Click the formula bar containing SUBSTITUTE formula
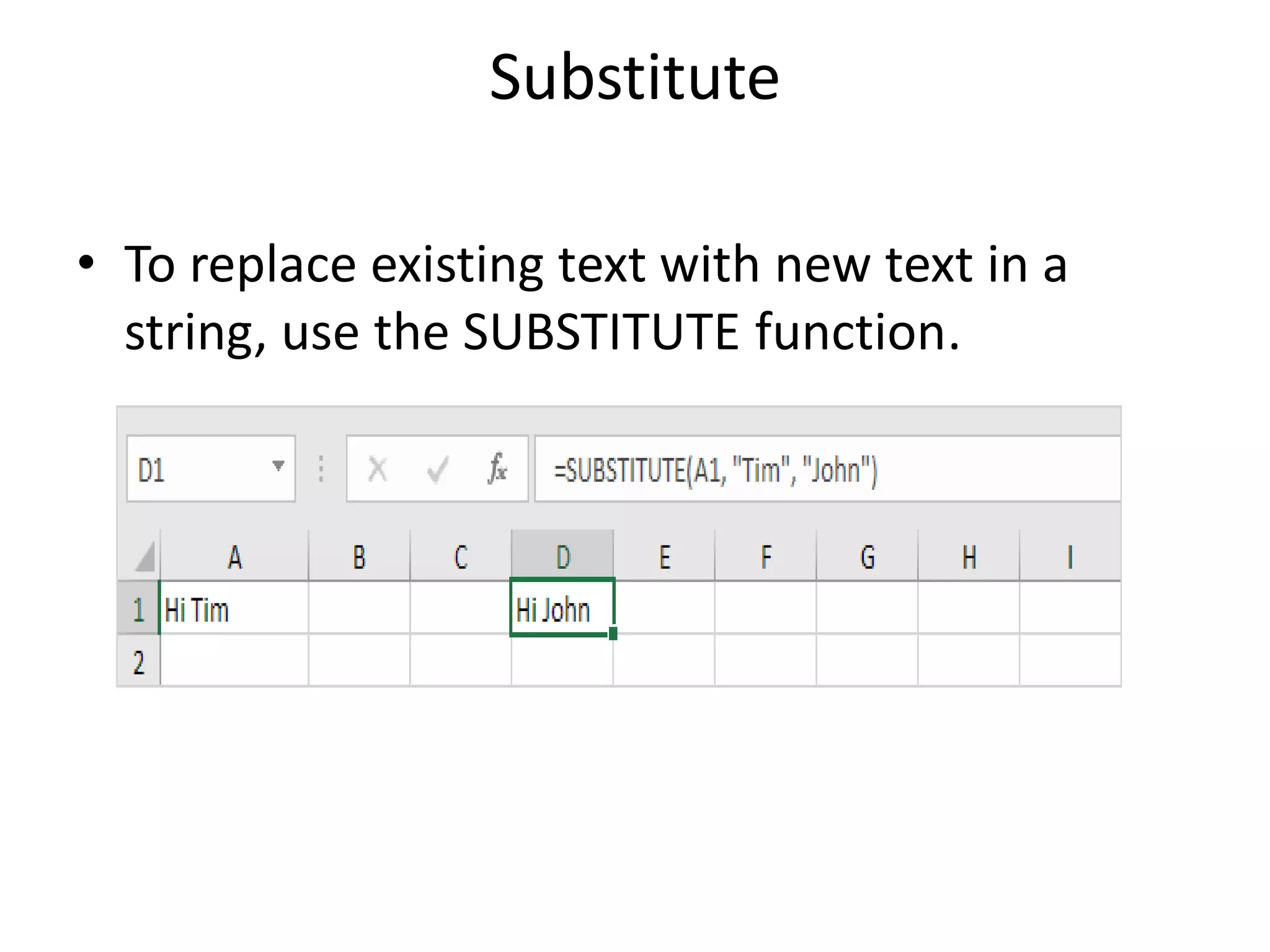 coord(827,469)
